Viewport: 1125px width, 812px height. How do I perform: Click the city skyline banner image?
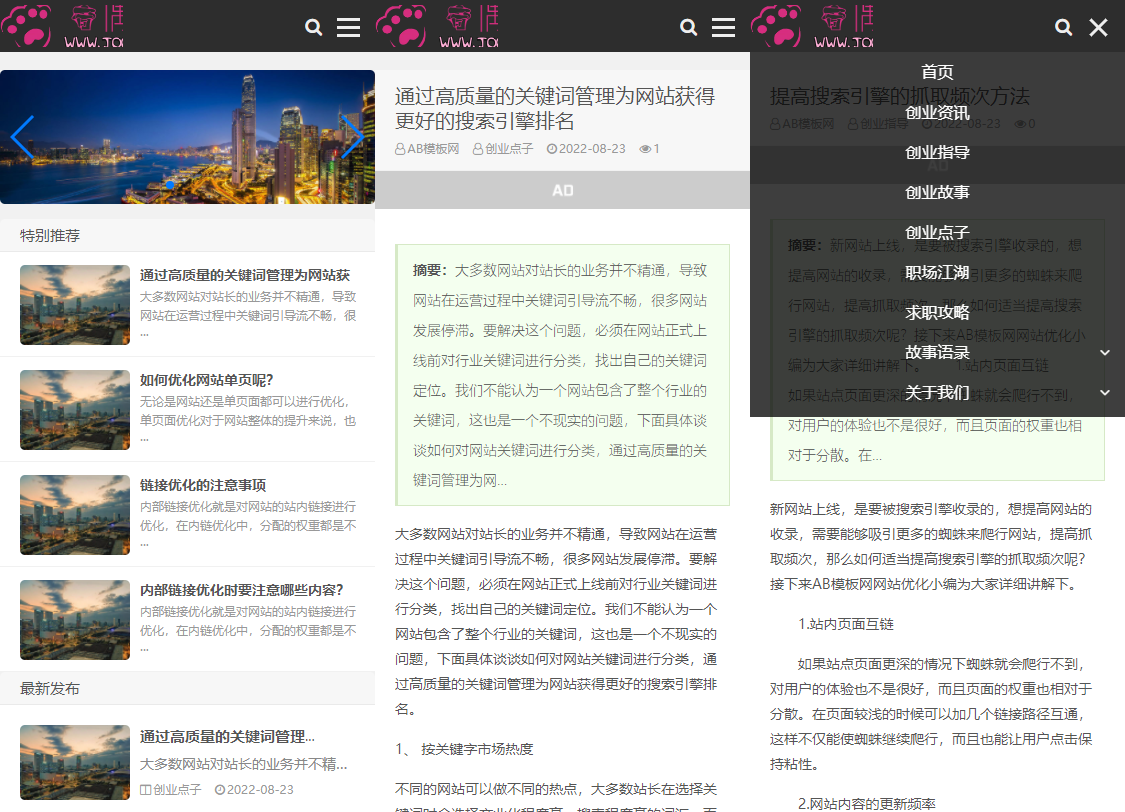click(x=187, y=136)
